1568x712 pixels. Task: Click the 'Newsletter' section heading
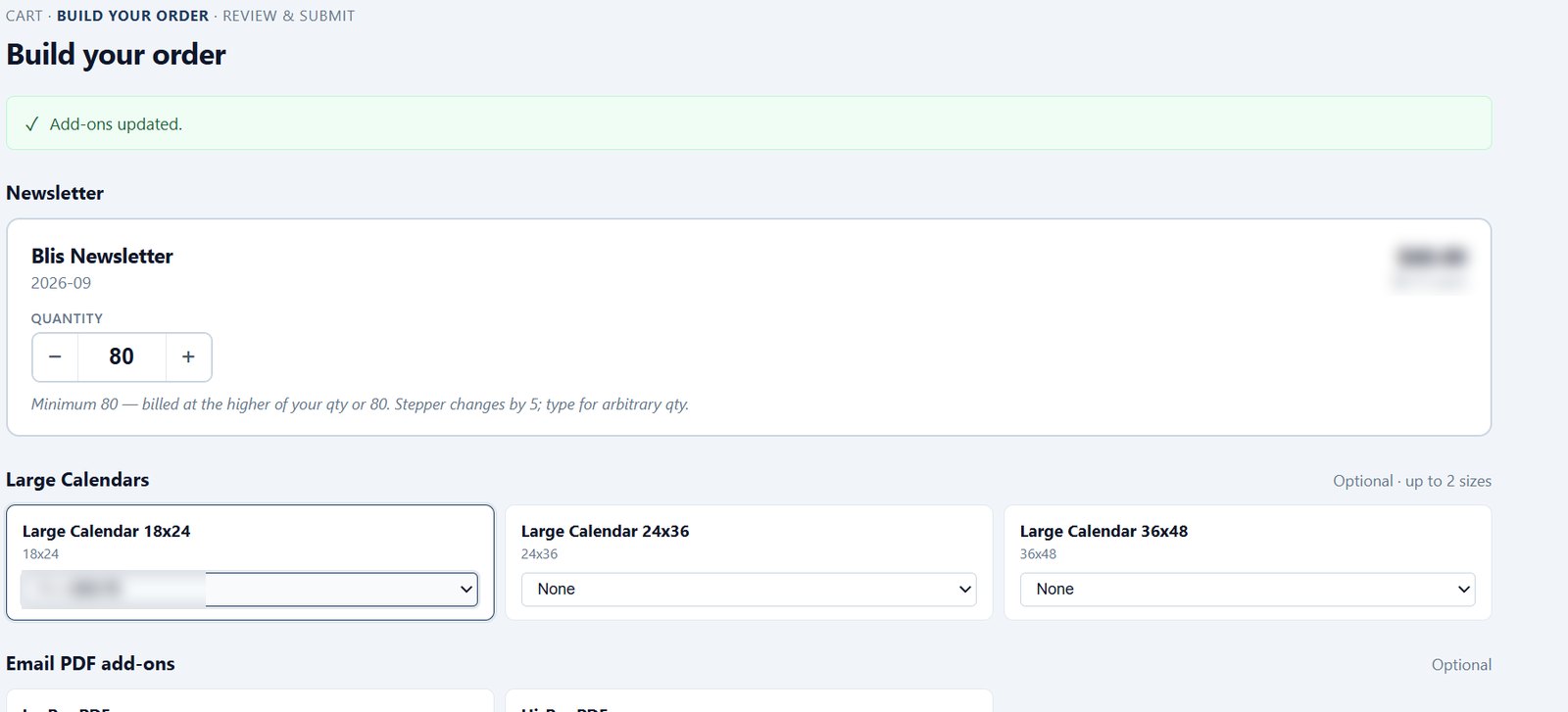[x=55, y=193]
